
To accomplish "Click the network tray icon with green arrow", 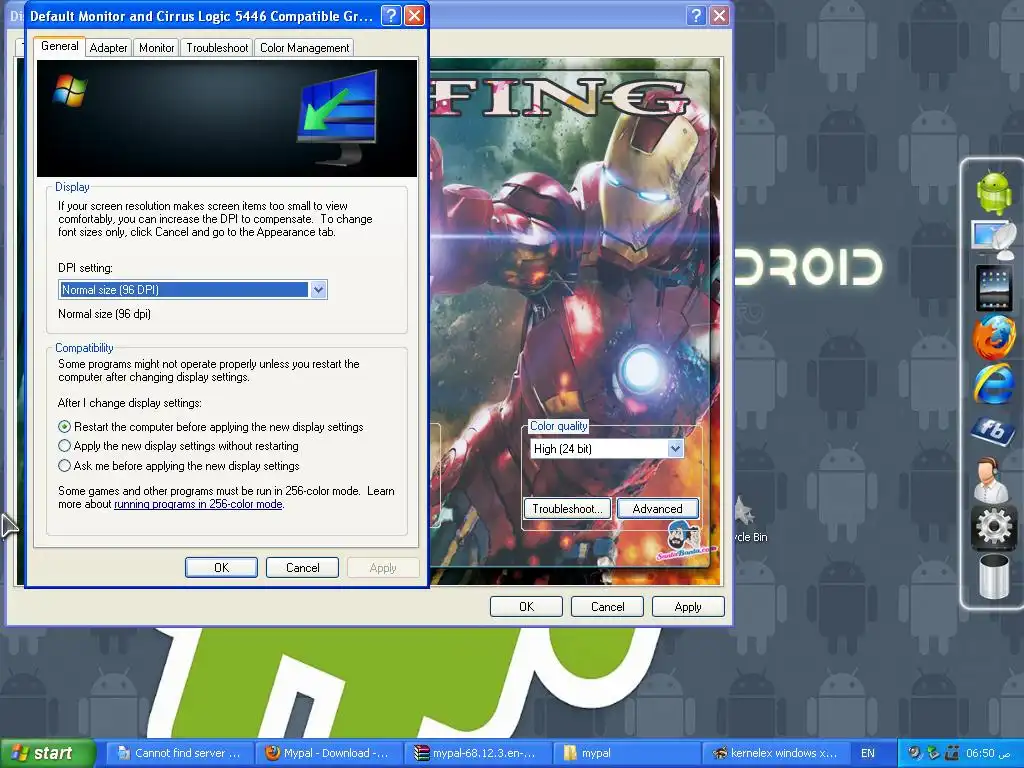I will point(933,753).
